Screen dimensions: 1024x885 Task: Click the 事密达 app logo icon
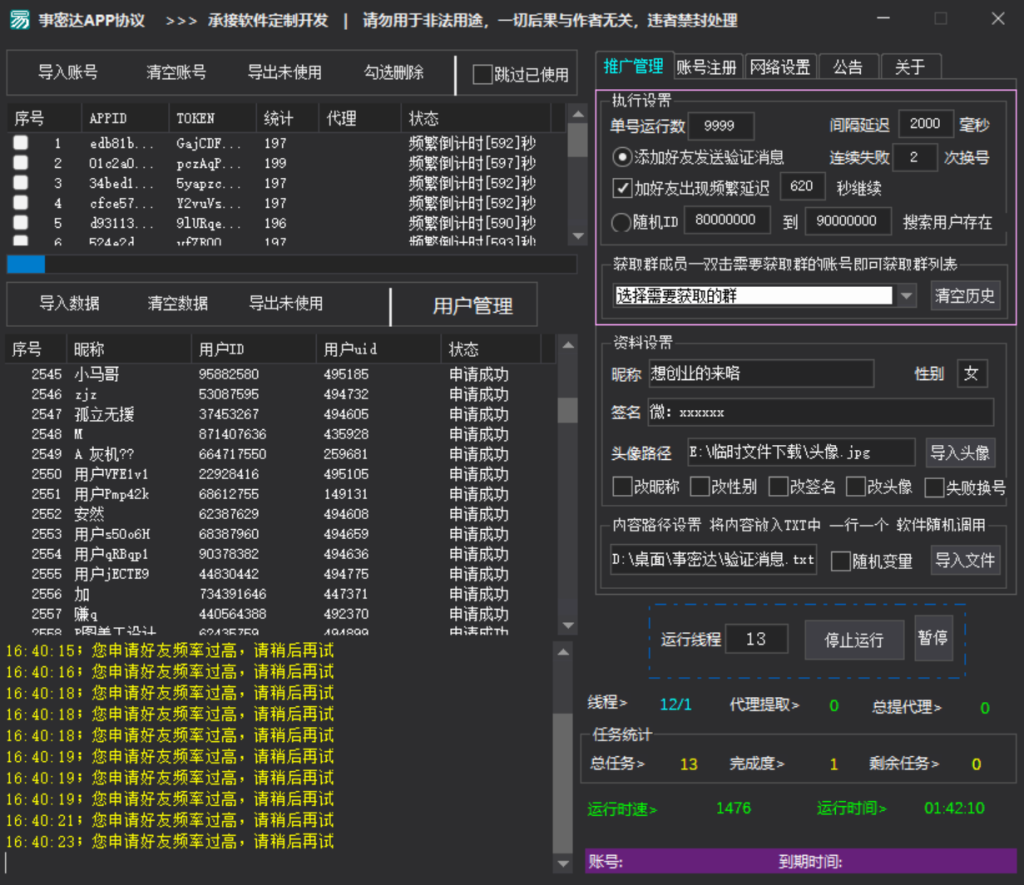pyautogui.click(x=19, y=19)
